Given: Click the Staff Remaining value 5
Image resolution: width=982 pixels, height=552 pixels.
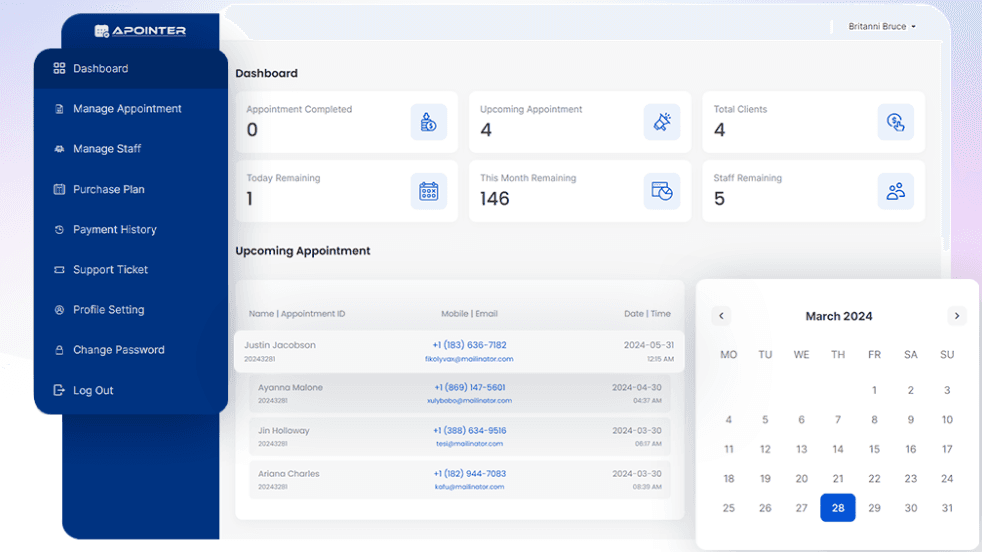Looking at the screenshot, I should click(x=720, y=199).
